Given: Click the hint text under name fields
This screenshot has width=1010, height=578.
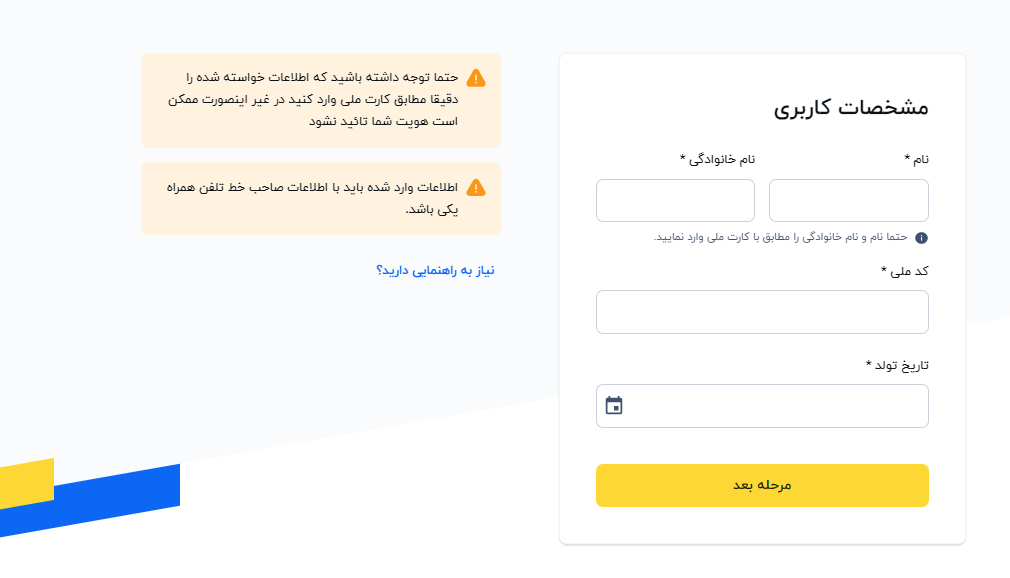Looking at the screenshot, I should (x=780, y=237).
